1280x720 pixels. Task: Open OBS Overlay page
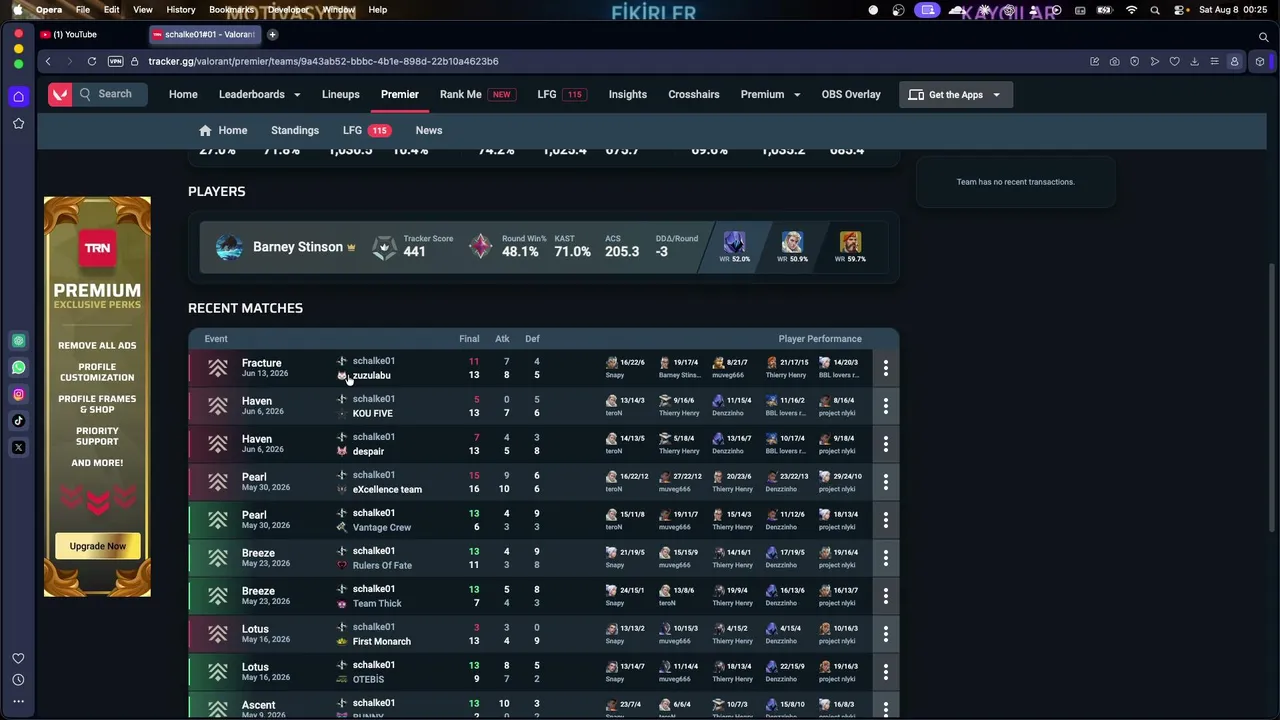pos(851,94)
